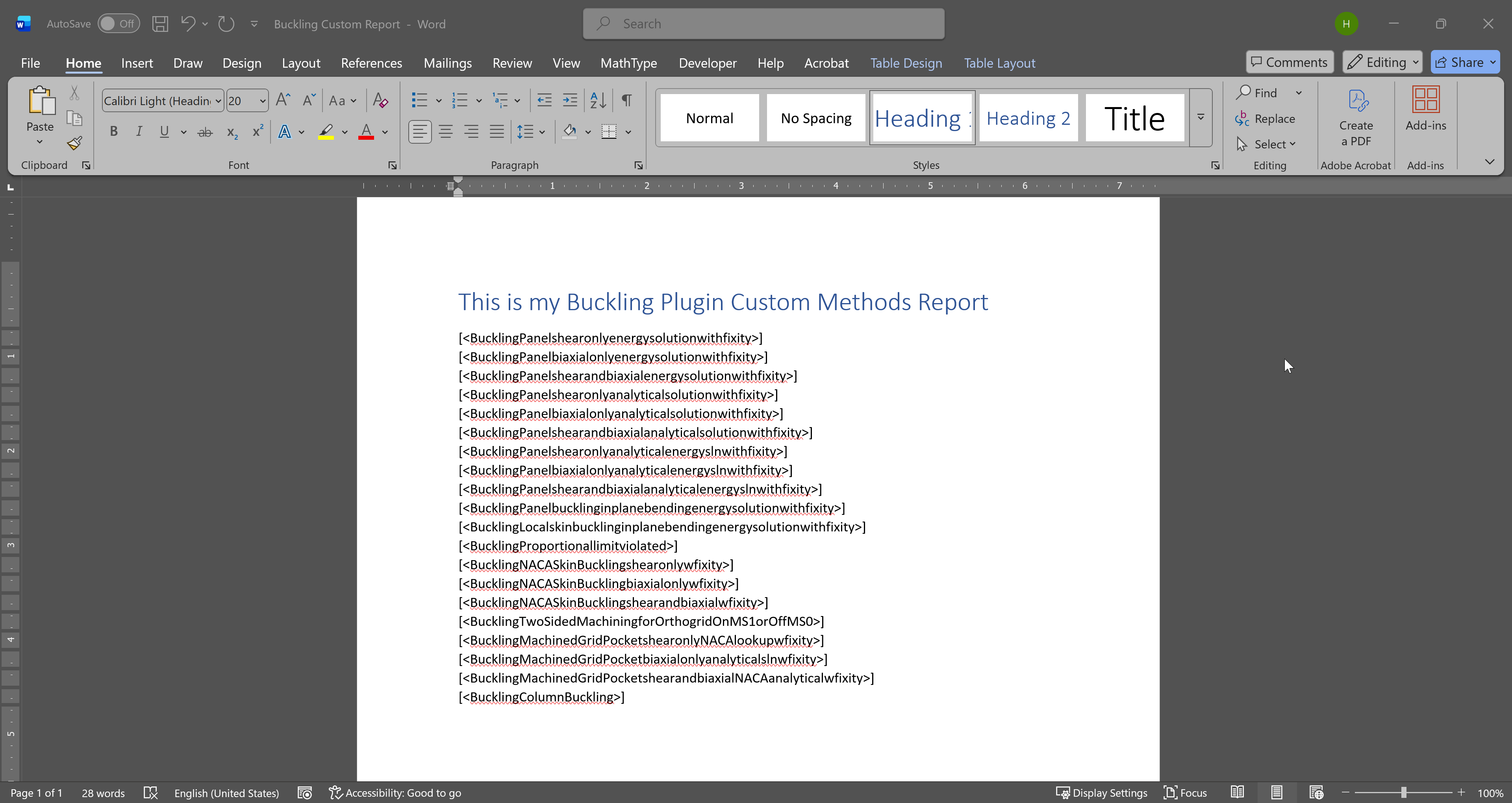Switch to Read Mode view icon
The image size is (1512, 803).
point(1237,792)
